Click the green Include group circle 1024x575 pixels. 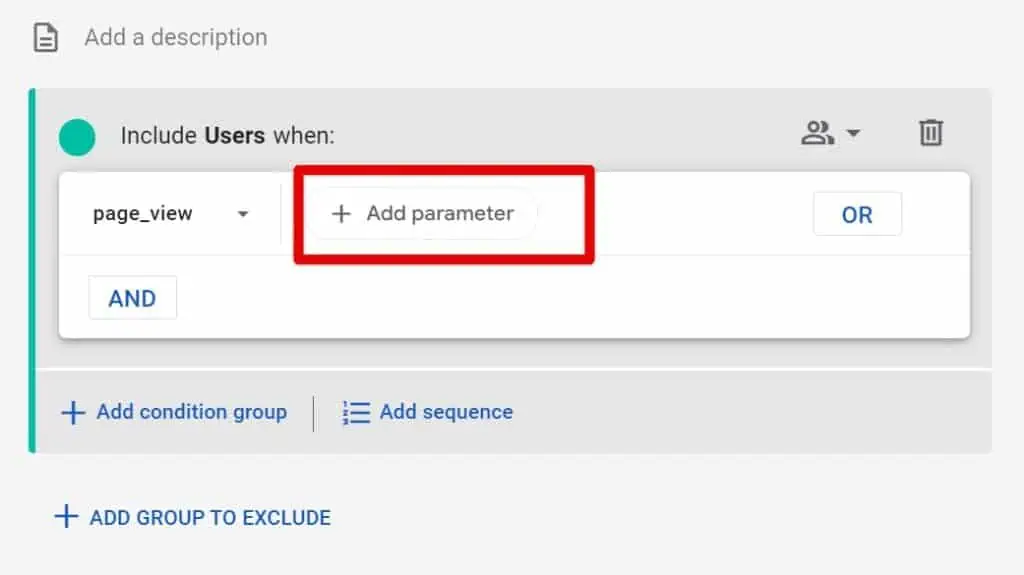click(77, 137)
